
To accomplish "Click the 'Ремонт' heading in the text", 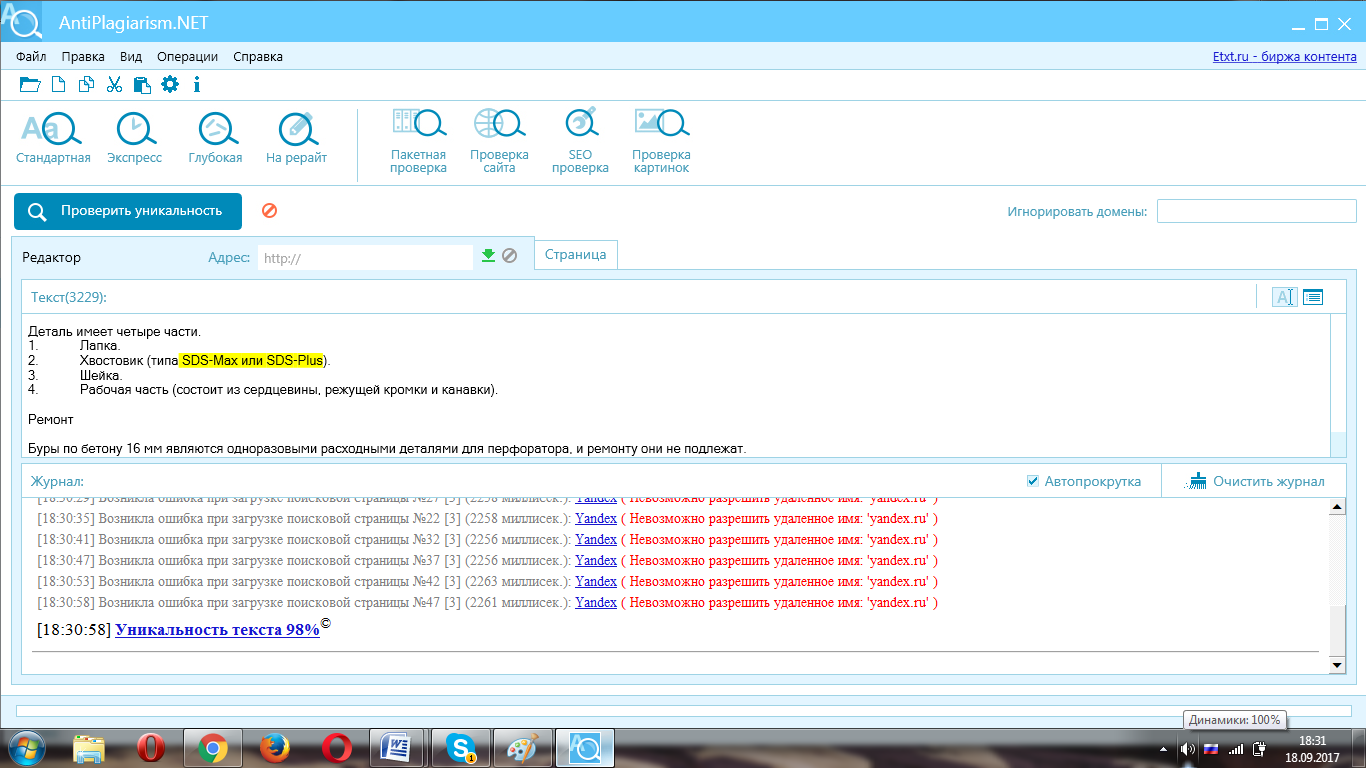I will click(51, 419).
